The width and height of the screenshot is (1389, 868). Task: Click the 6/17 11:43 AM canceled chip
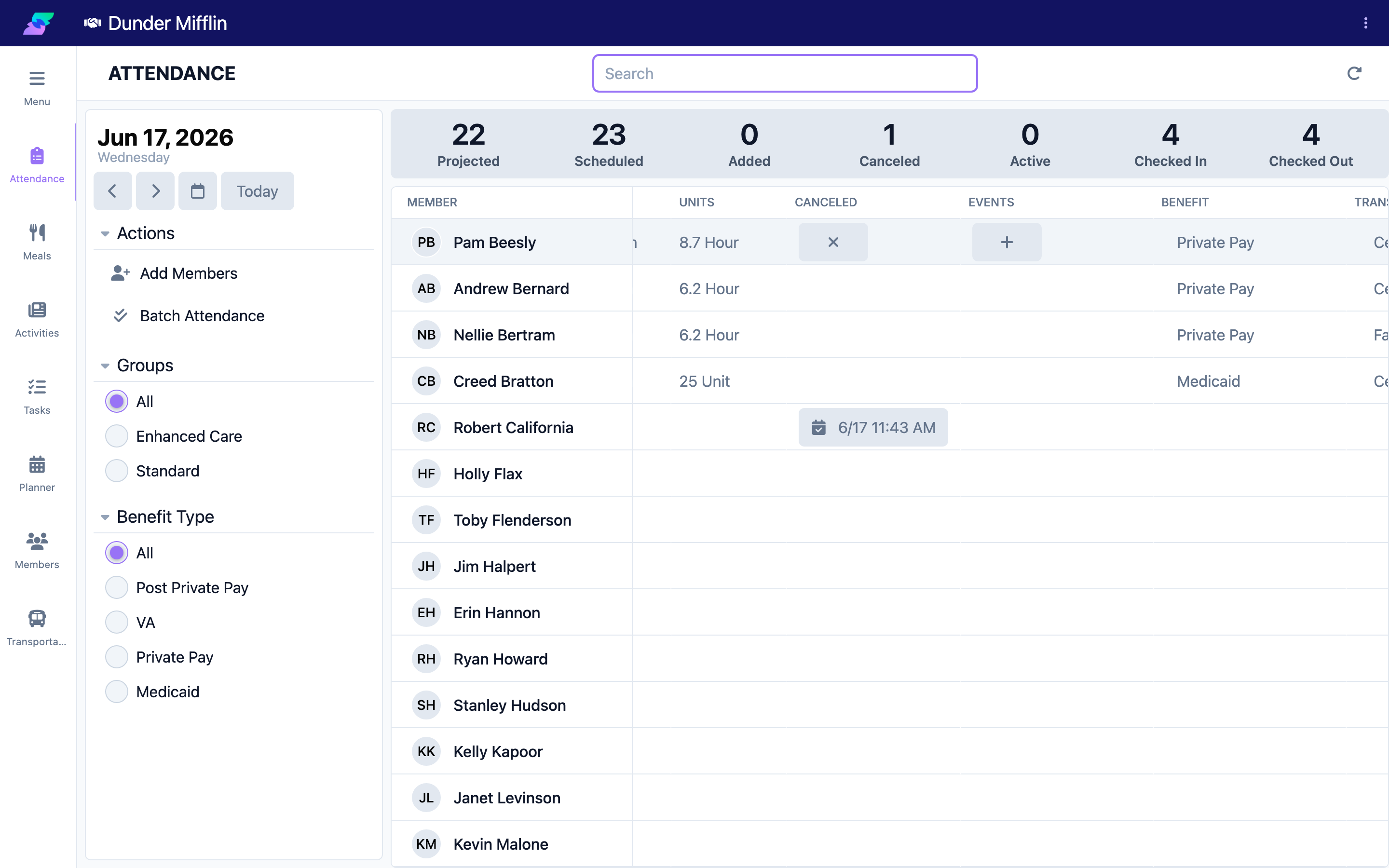873,428
